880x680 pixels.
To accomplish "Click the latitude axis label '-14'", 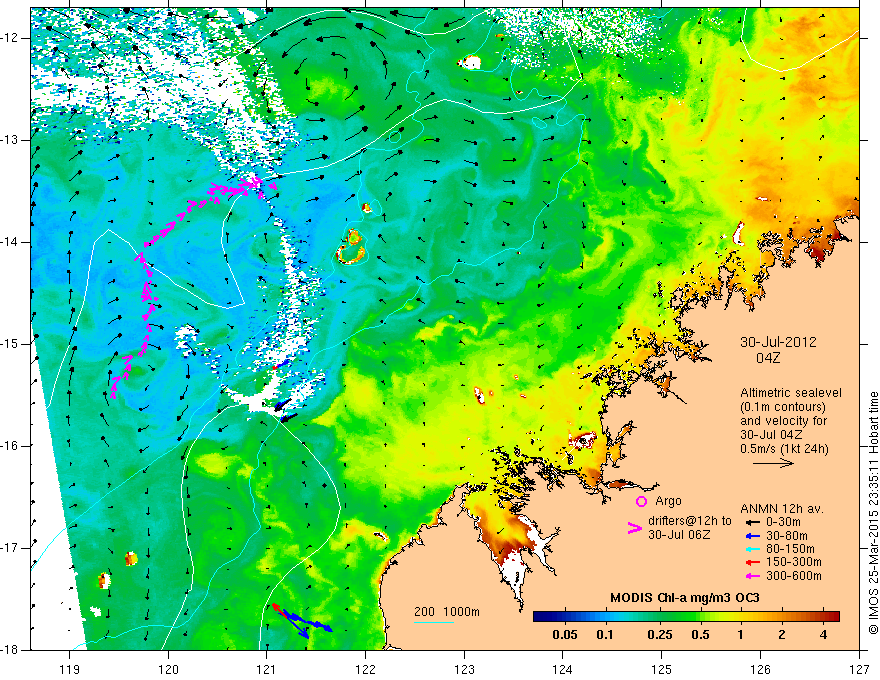I will click(x=12, y=242).
